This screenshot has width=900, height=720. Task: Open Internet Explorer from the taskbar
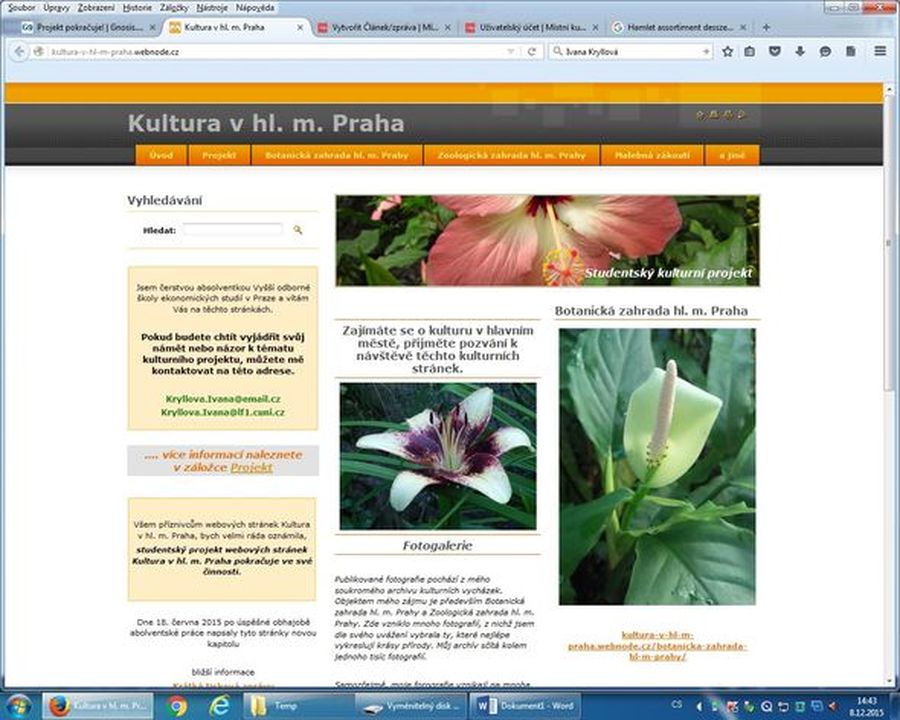pos(219,706)
